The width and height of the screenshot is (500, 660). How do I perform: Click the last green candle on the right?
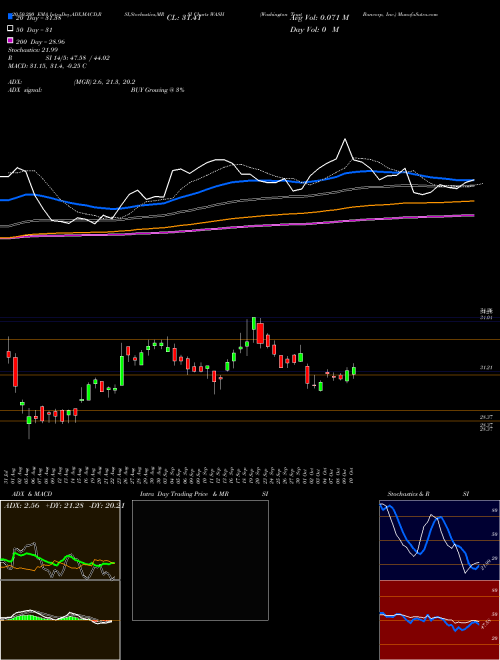click(x=354, y=371)
